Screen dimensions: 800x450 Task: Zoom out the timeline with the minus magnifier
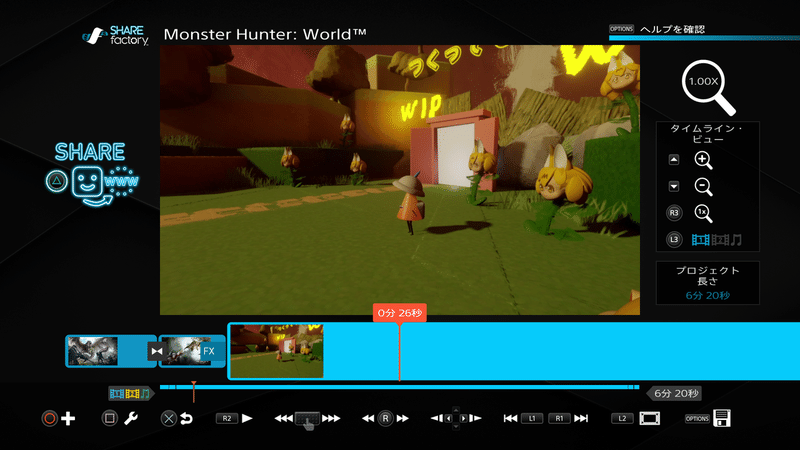click(x=704, y=187)
